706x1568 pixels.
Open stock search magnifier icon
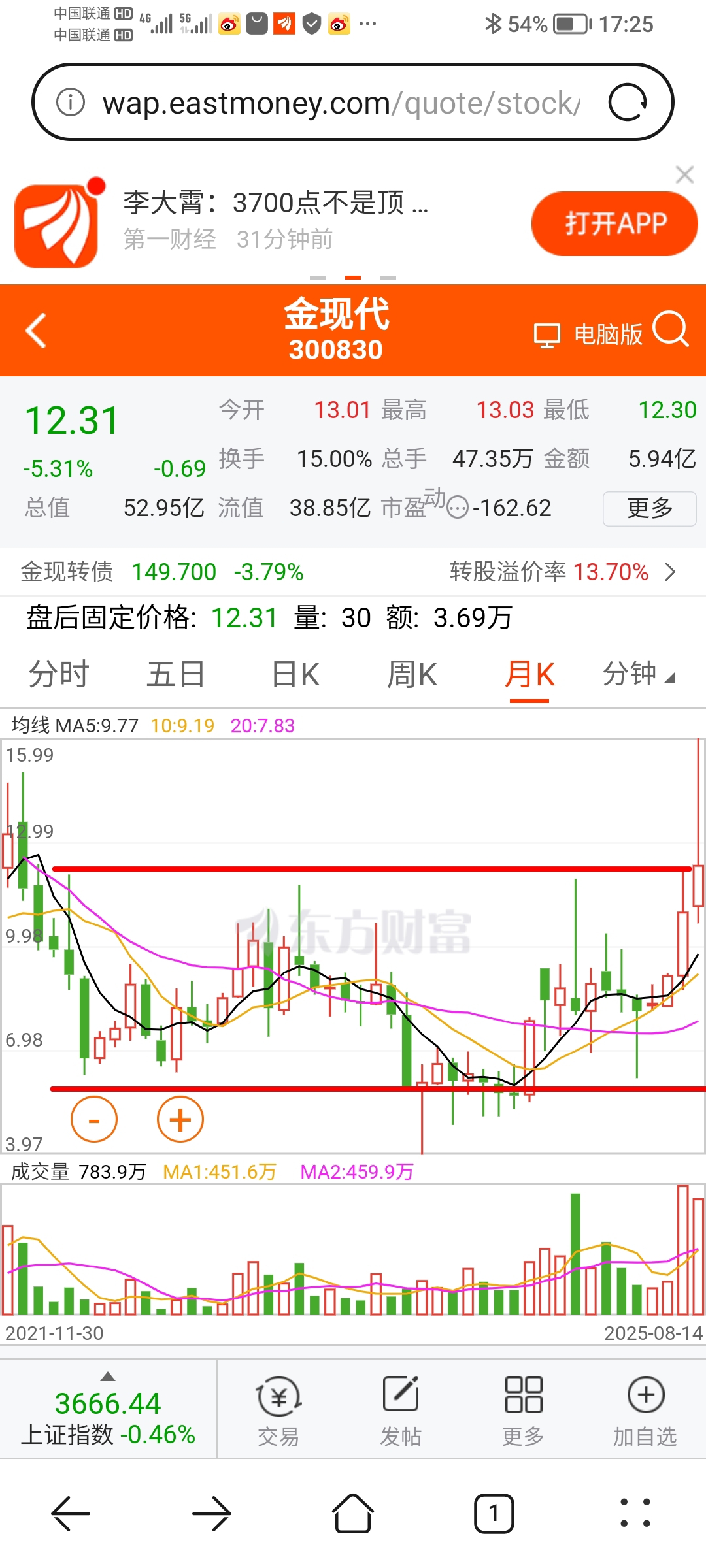point(671,329)
